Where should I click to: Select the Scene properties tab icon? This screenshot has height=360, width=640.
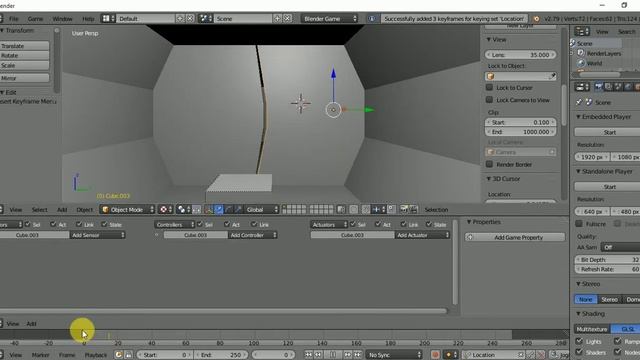click(x=618, y=87)
